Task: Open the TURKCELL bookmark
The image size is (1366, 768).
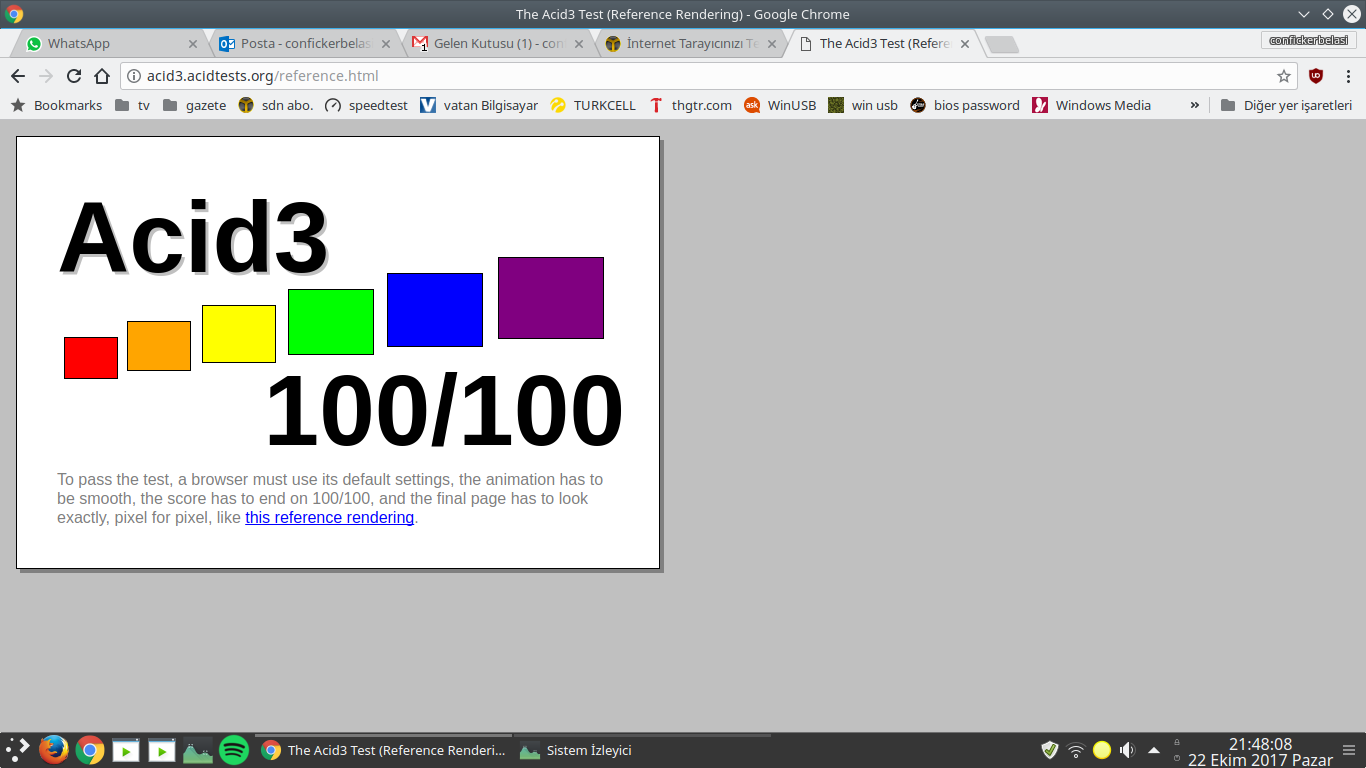Action: point(593,105)
